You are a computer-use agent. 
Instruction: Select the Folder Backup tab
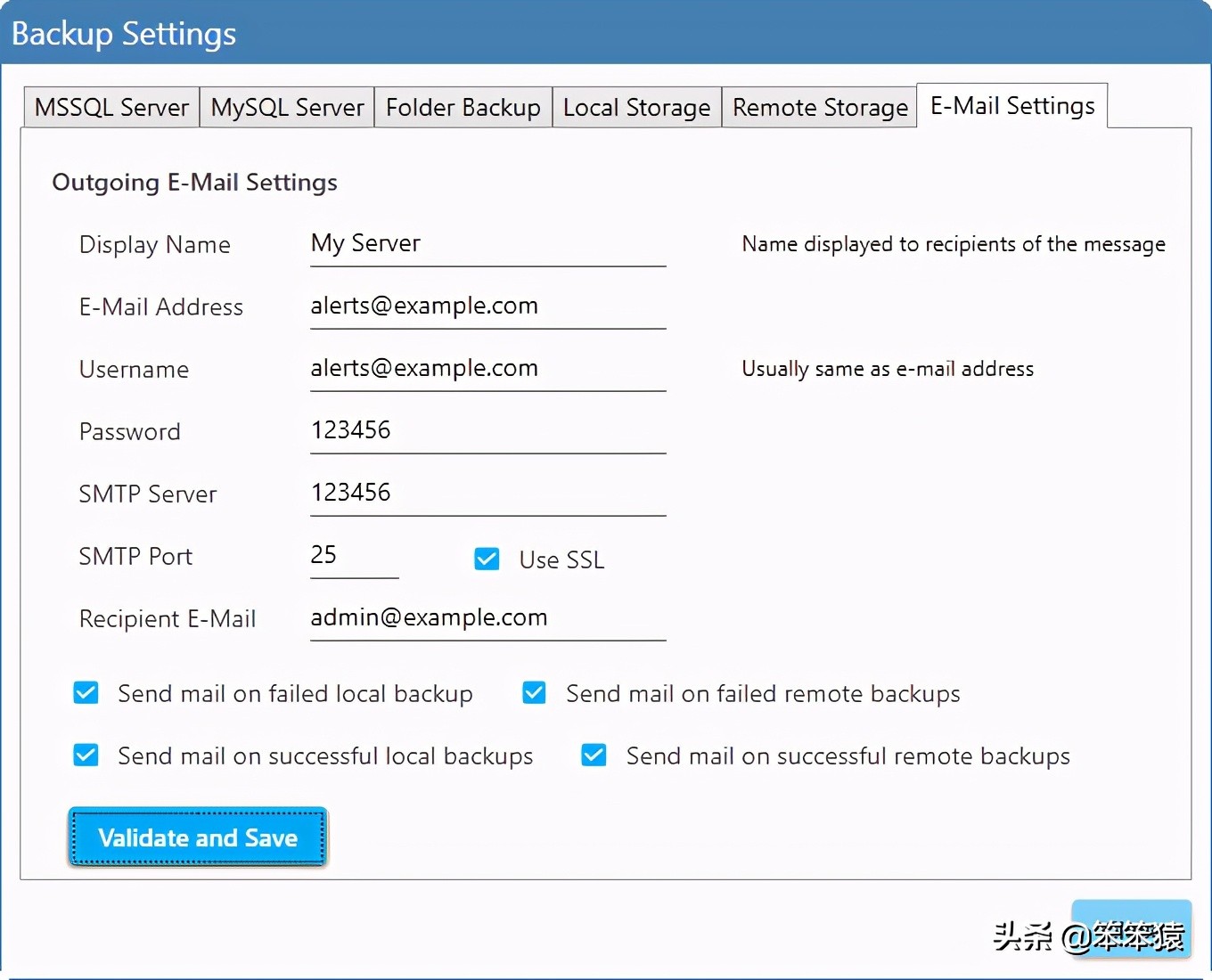click(463, 107)
